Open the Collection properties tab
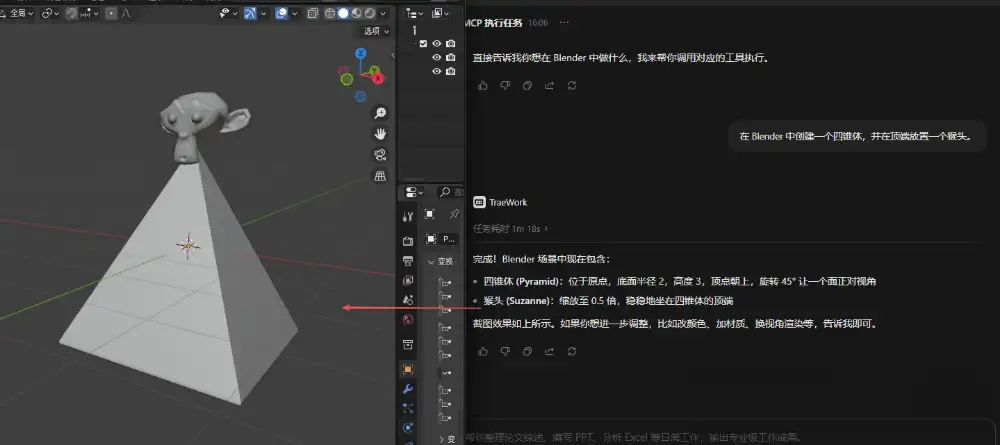This screenshot has width=1000, height=445. [408, 345]
